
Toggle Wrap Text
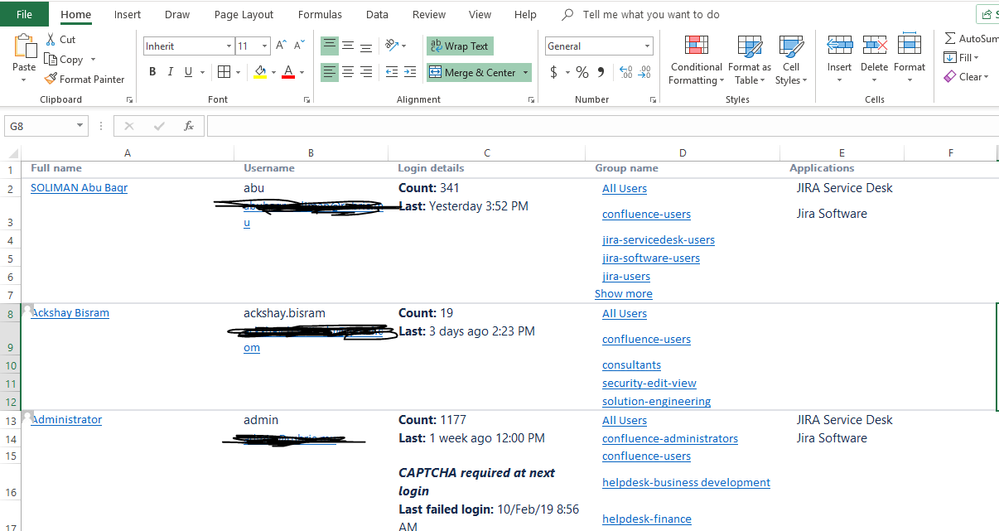[459, 46]
